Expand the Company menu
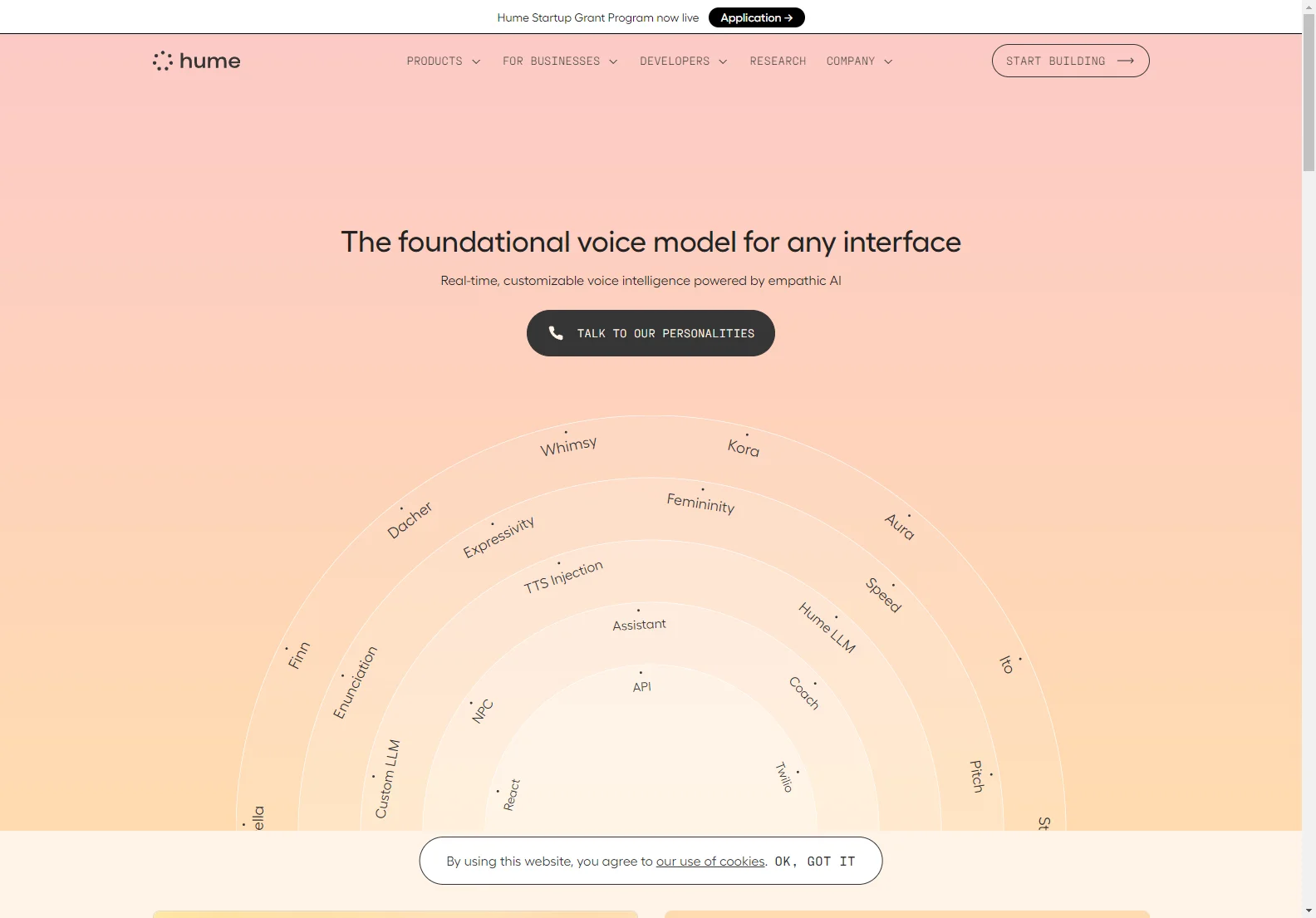This screenshot has height=918, width=1316. [x=860, y=61]
